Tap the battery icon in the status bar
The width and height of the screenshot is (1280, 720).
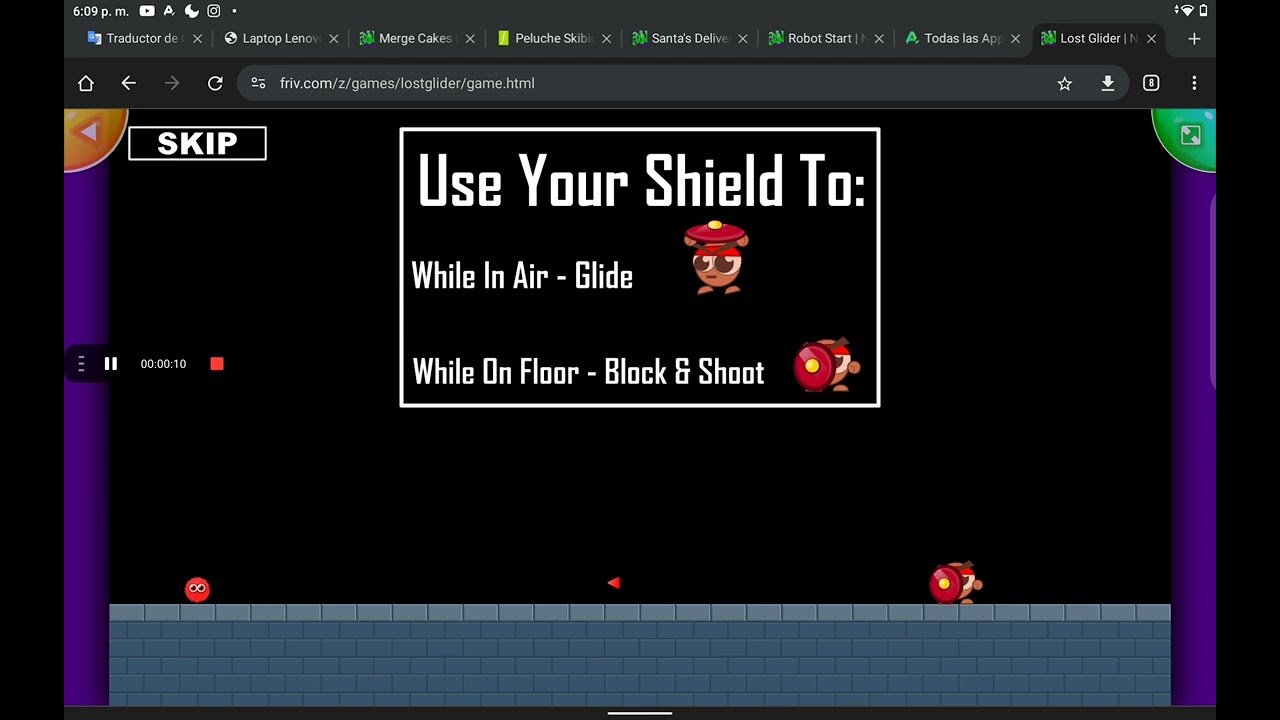click(x=1205, y=11)
